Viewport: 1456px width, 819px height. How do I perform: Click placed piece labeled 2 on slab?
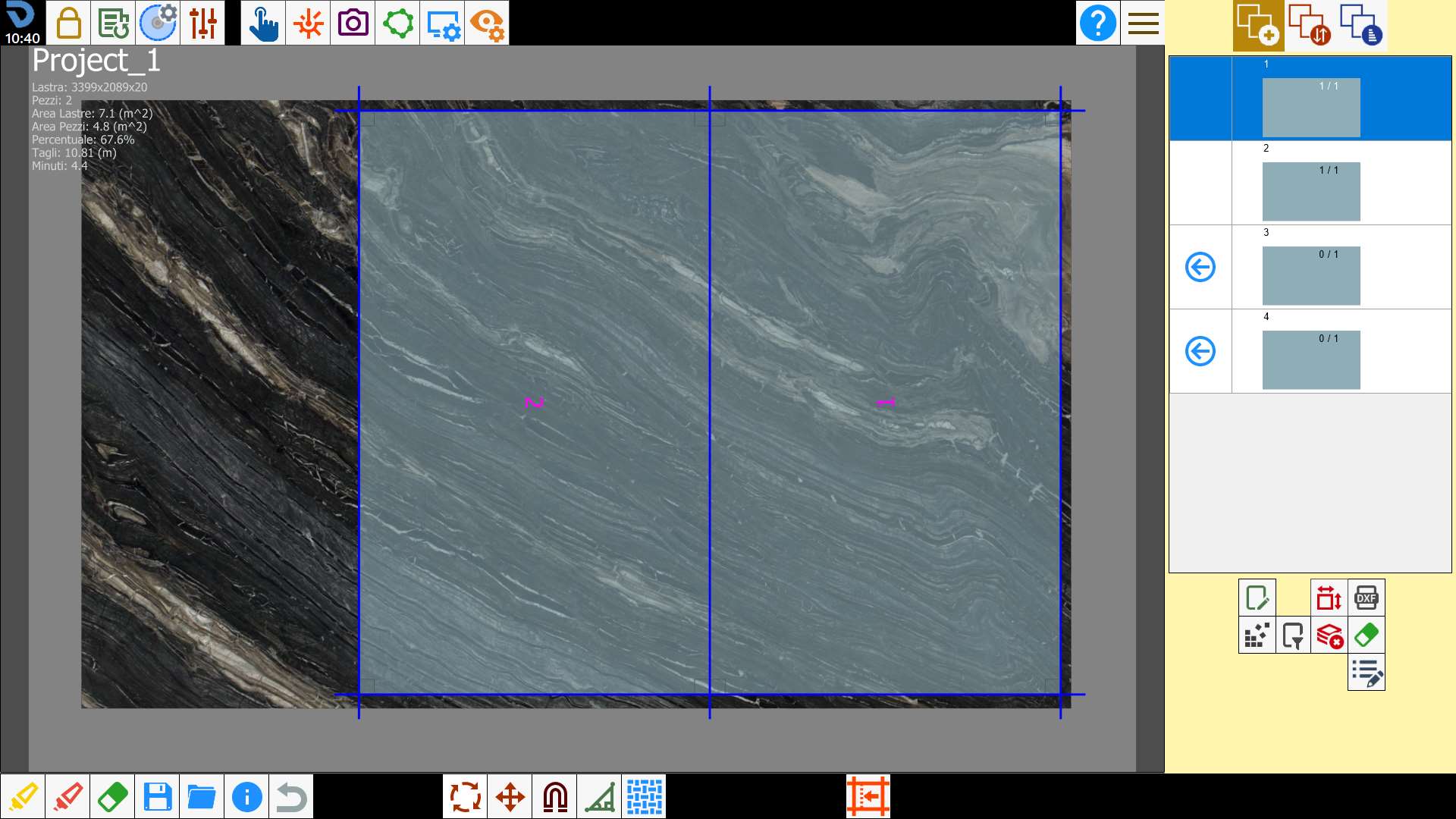(x=535, y=403)
